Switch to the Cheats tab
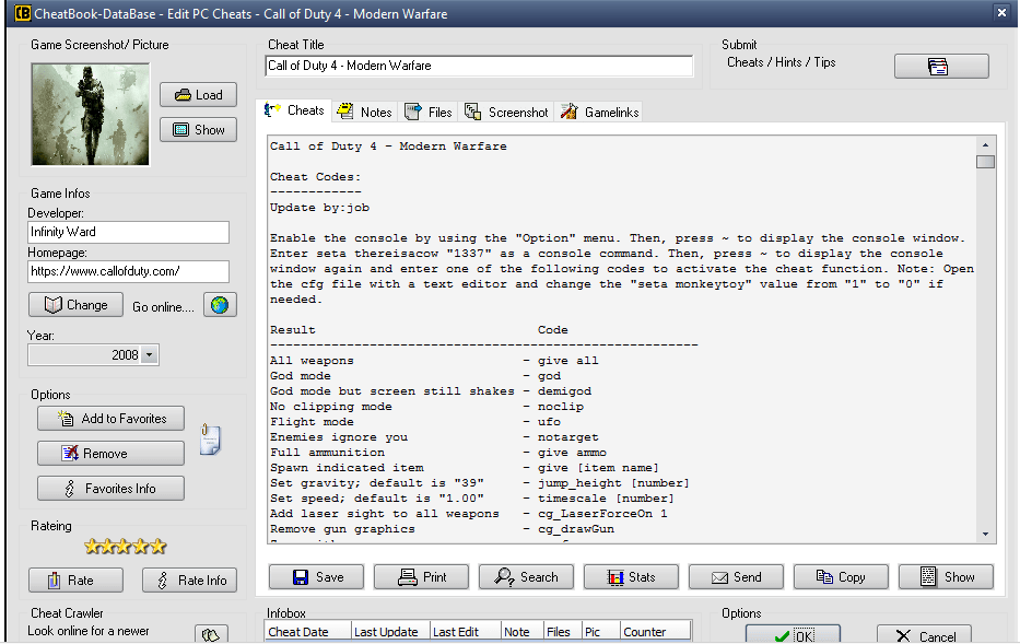Viewport: 1020px width, 644px height. click(295, 111)
